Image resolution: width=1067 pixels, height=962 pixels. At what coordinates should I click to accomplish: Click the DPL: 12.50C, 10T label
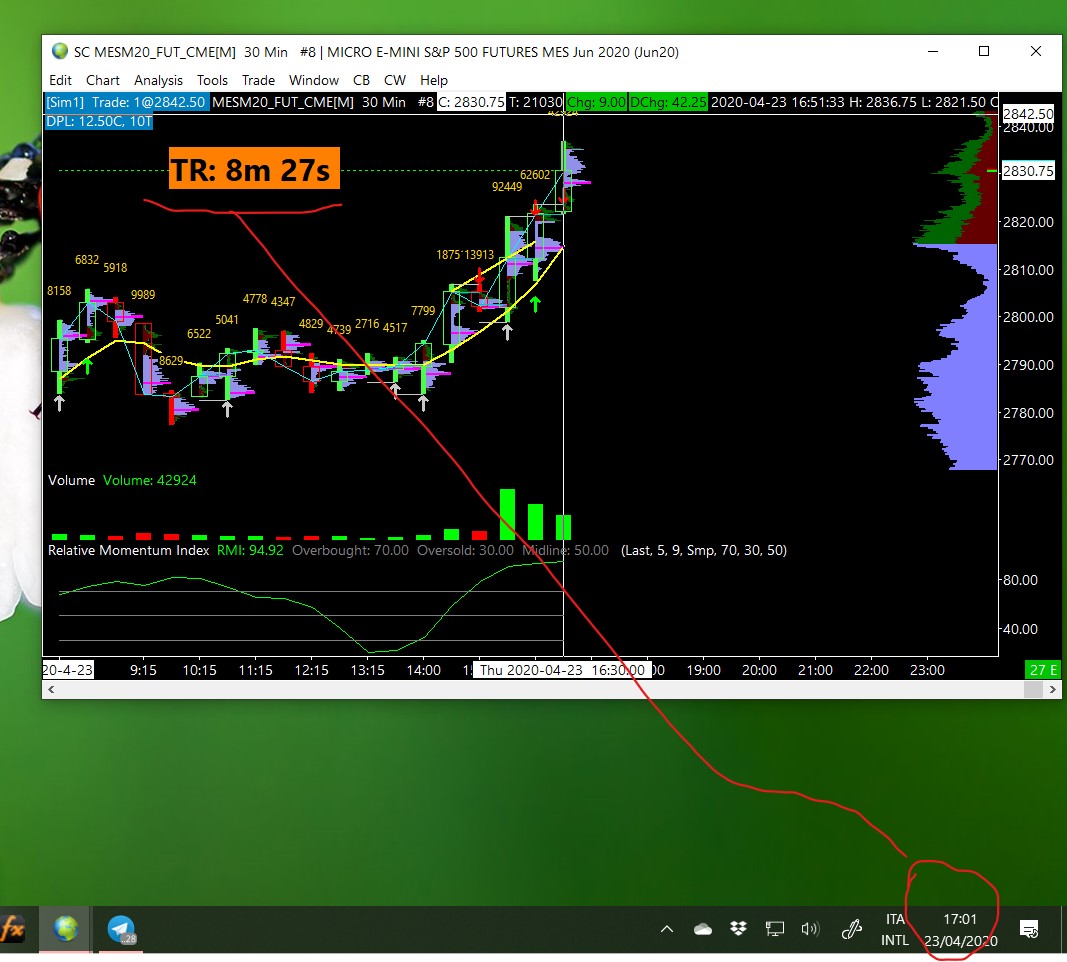(x=99, y=122)
